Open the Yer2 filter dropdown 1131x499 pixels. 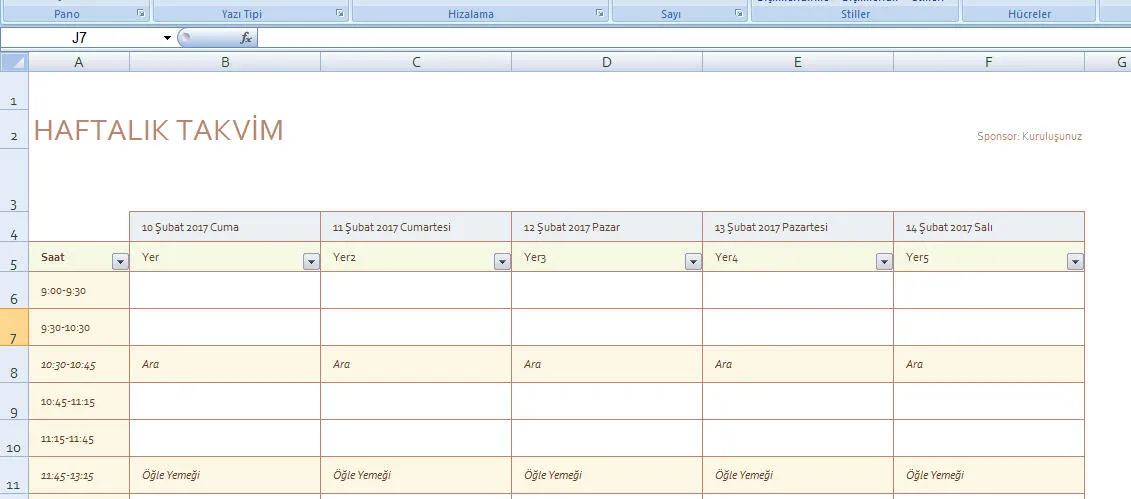tap(502, 262)
